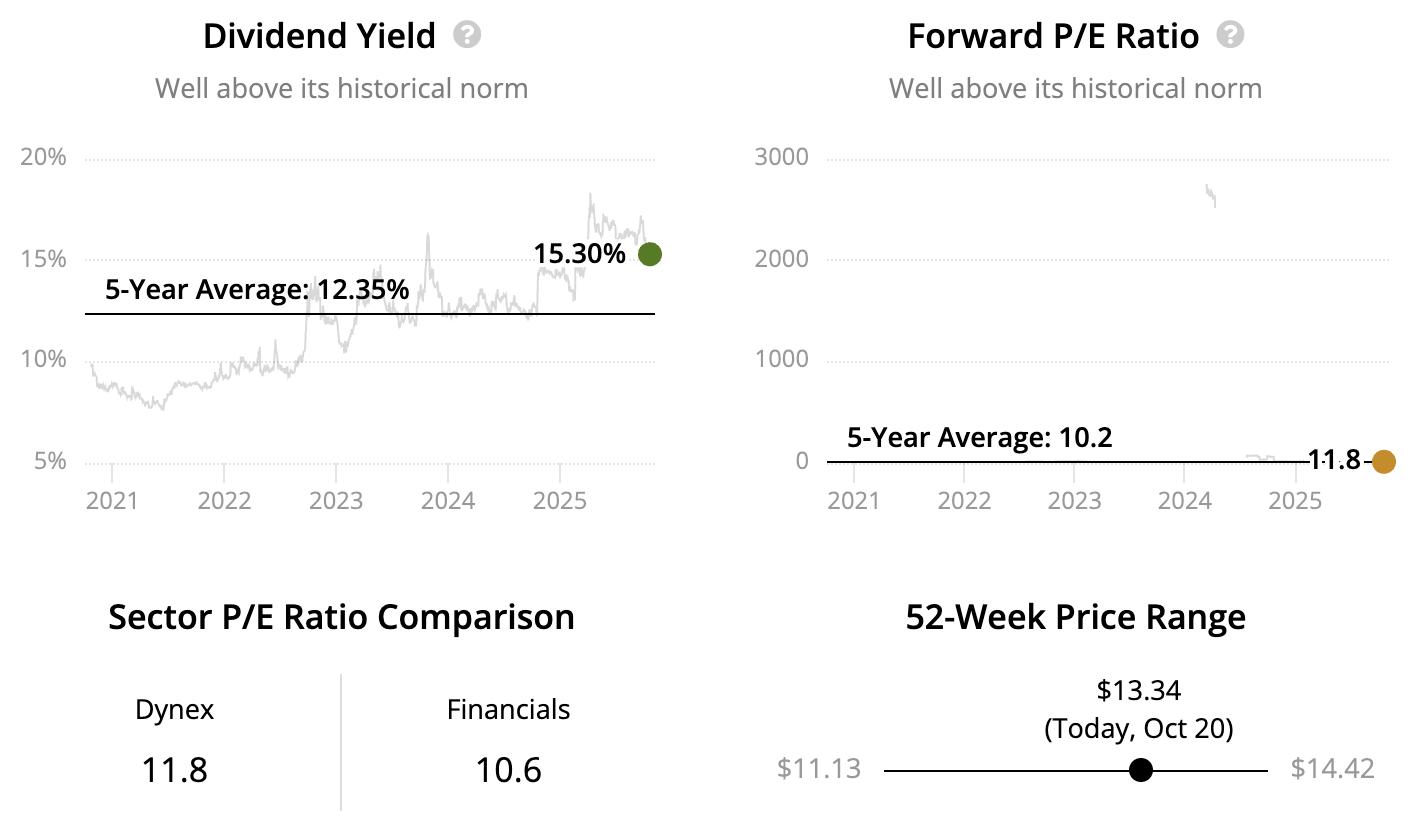1424x834 pixels.
Task: Click the orange 11.8 P/E marker dot
Action: coord(1383,461)
